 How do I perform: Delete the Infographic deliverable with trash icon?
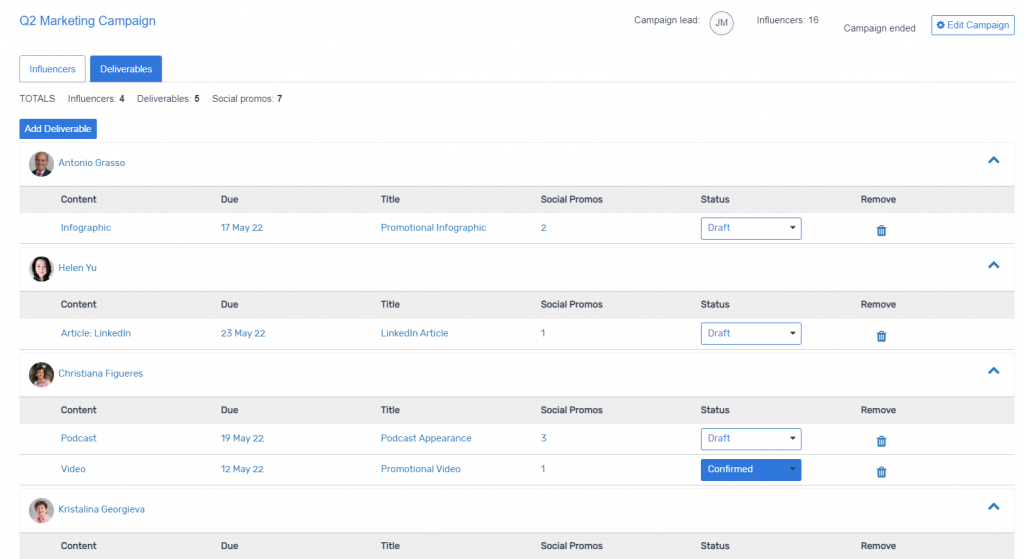pos(881,230)
